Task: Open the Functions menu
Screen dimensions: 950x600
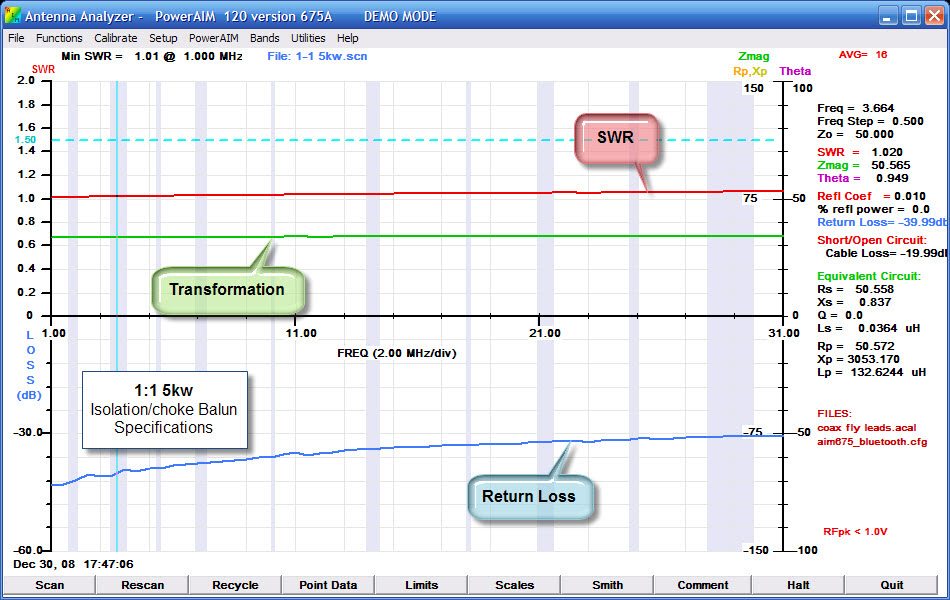Action: point(59,38)
